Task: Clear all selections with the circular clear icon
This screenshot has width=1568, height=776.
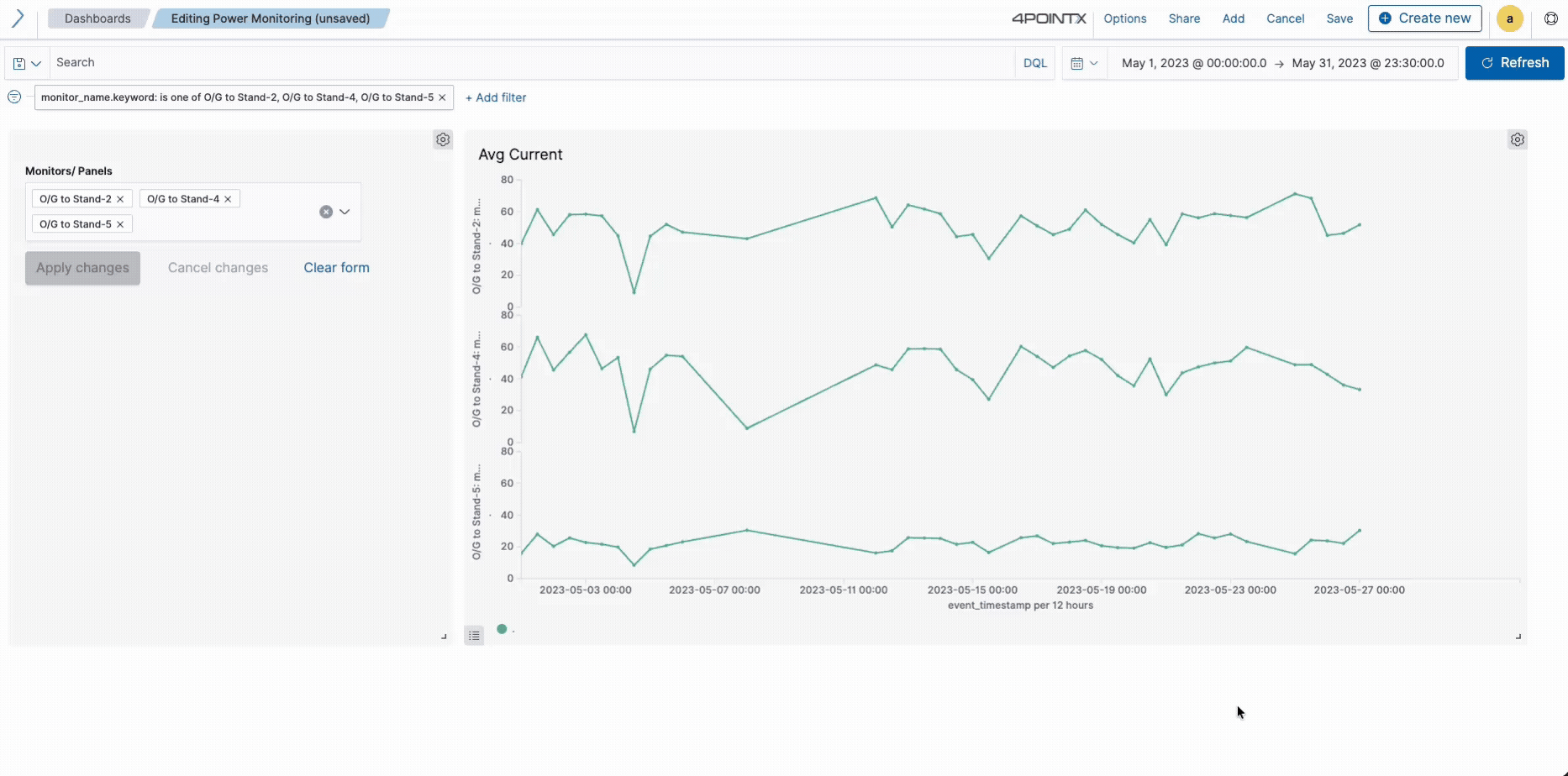Action: click(326, 211)
